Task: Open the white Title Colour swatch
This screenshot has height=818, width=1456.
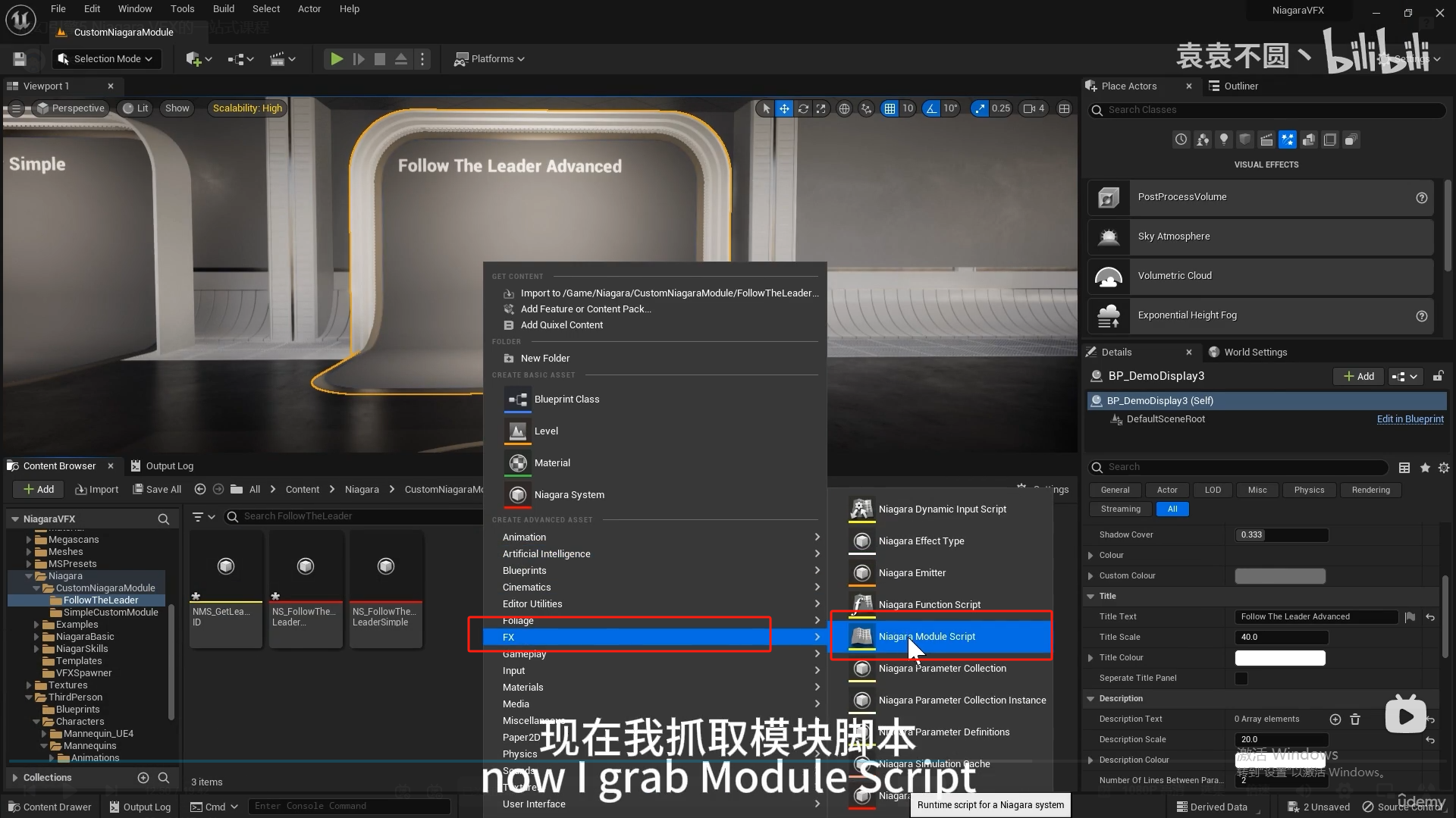Action: click(1280, 658)
